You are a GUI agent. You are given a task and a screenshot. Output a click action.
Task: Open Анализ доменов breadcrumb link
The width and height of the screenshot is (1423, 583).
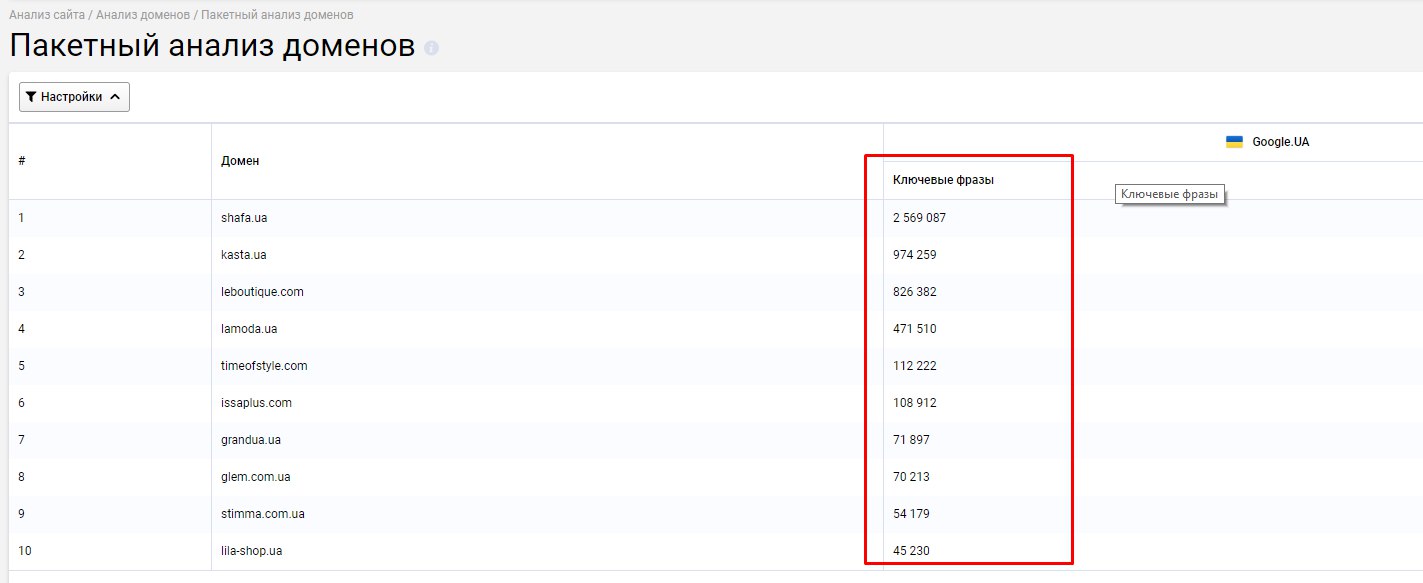point(143,16)
